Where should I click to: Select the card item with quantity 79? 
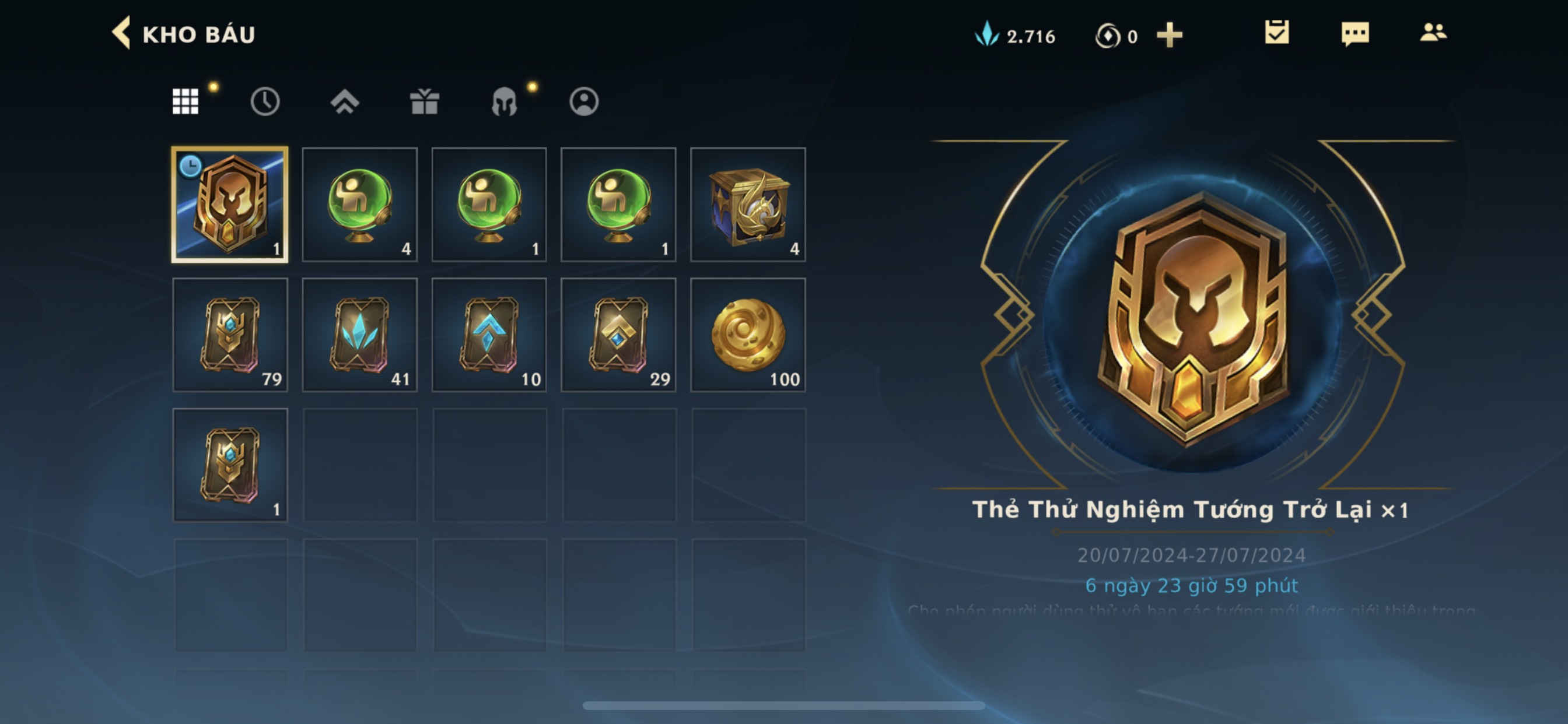(x=230, y=335)
